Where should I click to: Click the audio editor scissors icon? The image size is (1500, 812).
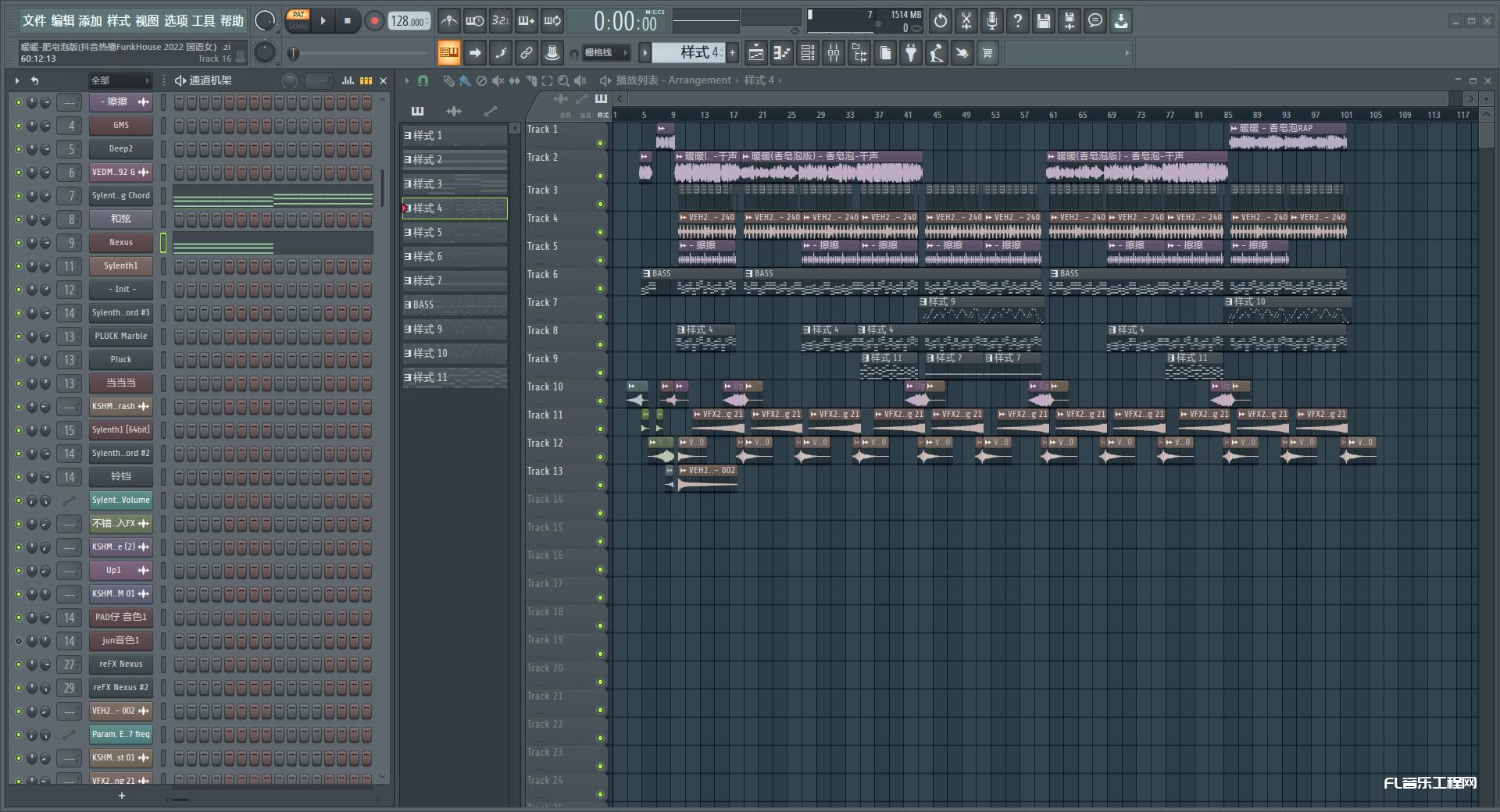coord(966,21)
